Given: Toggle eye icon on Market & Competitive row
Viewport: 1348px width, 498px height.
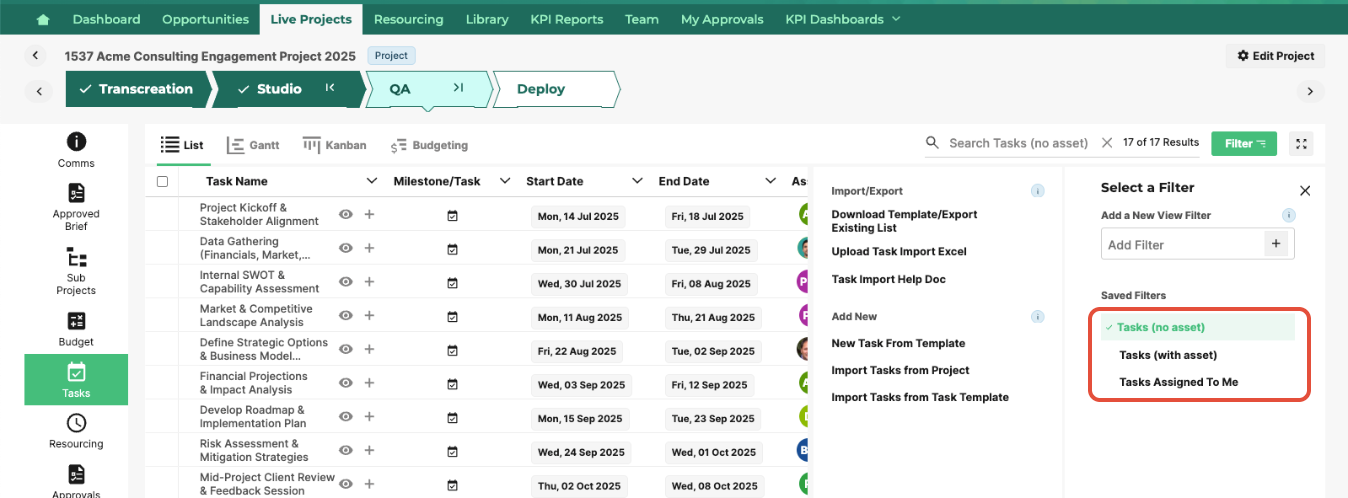Looking at the screenshot, I should pos(346,316).
